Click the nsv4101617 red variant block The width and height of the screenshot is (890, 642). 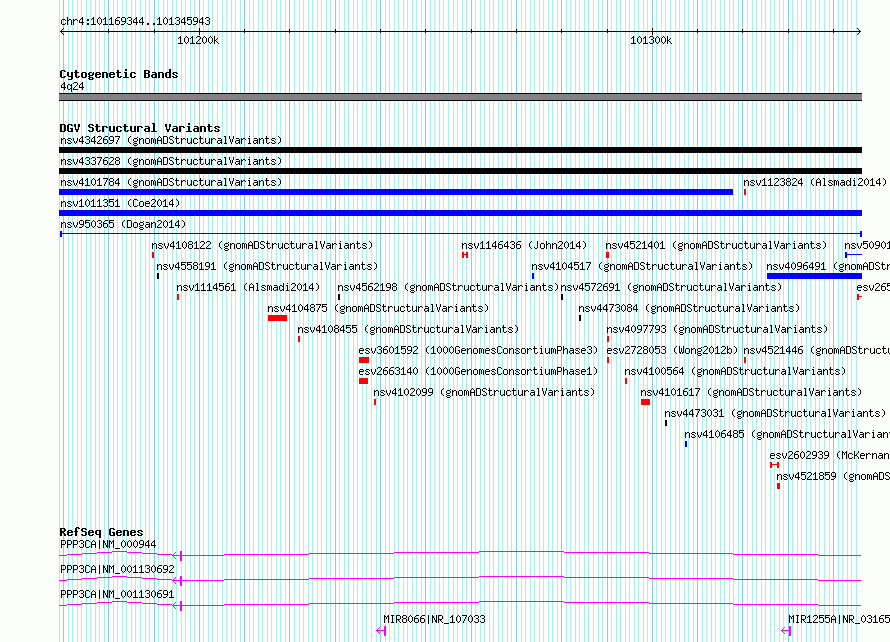tap(645, 402)
